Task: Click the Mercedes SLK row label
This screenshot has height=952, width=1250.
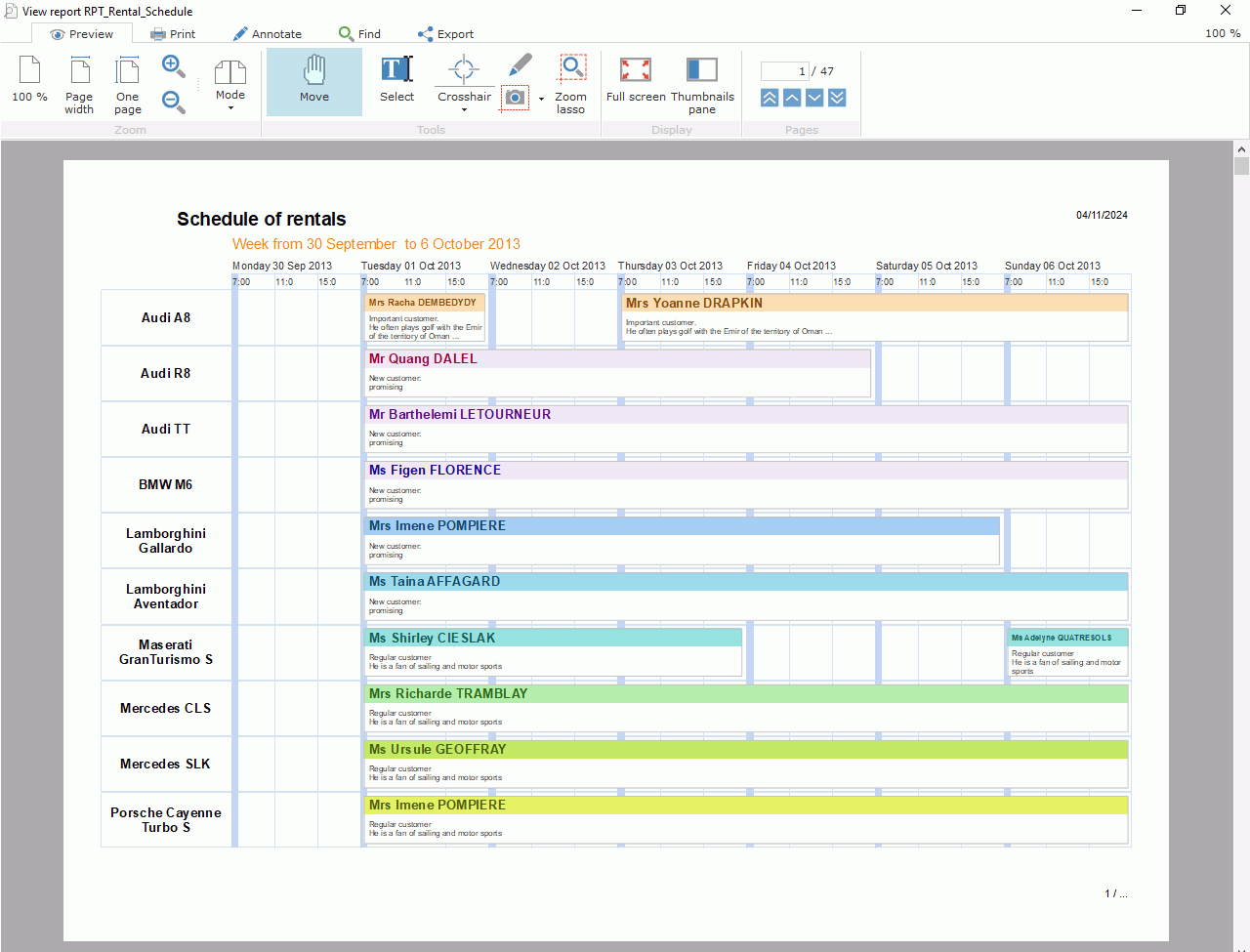Action: [166, 764]
